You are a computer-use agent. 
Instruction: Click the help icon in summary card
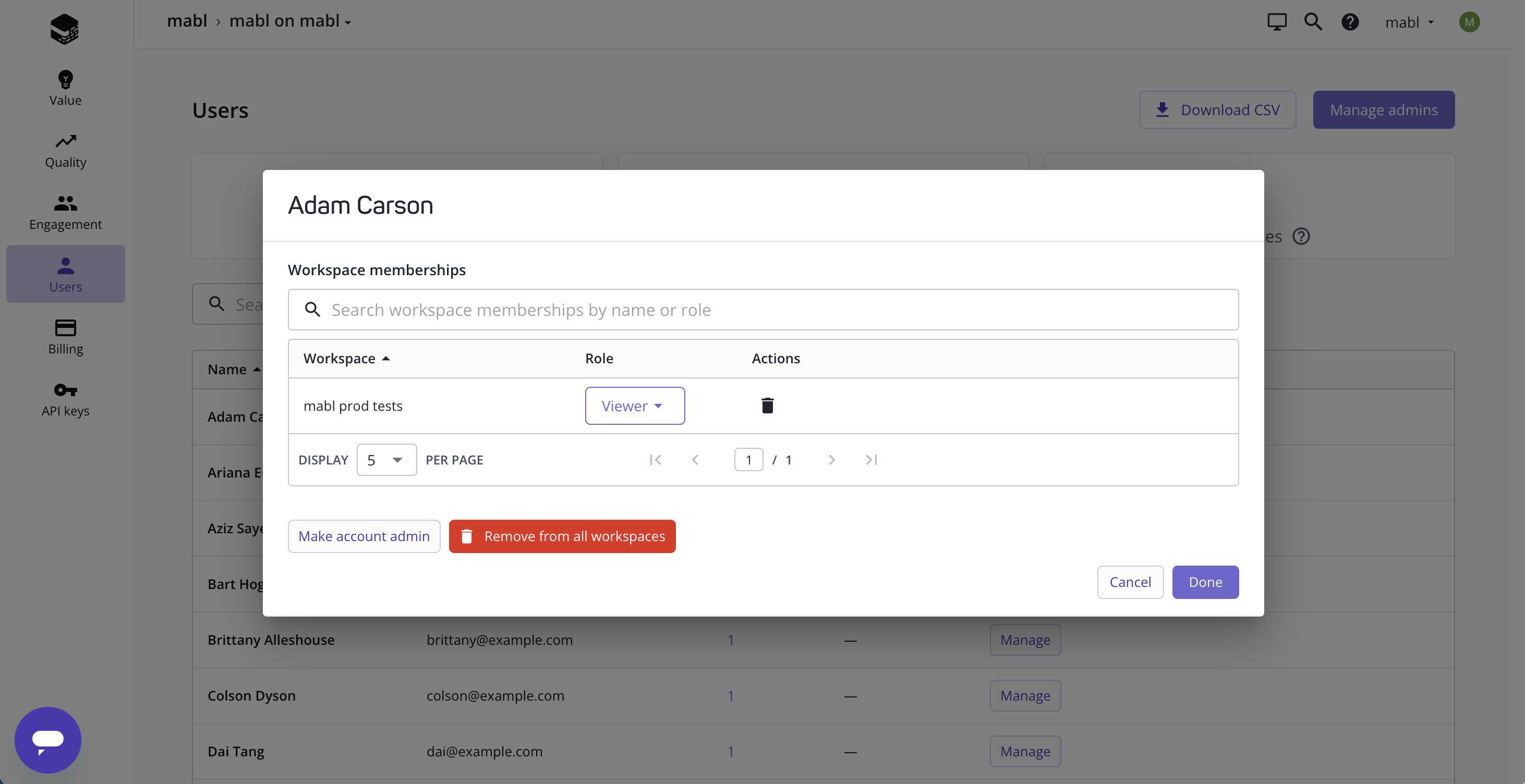1301,236
